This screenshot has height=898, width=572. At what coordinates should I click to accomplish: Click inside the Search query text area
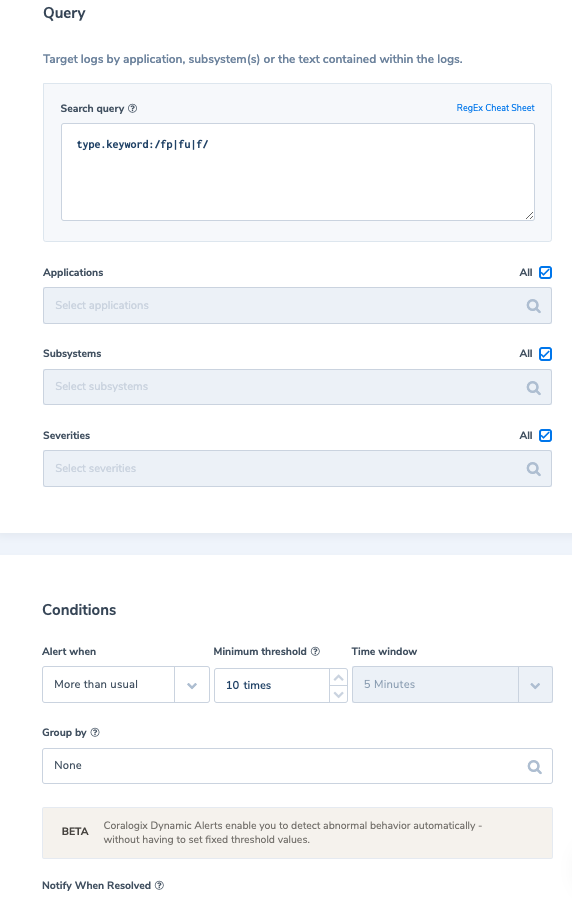[x=298, y=172]
